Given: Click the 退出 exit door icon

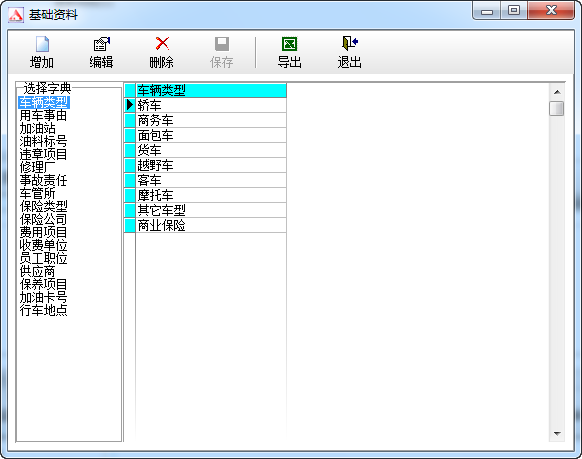Looking at the screenshot, I should pyautogui.click(x=350, y=43).
